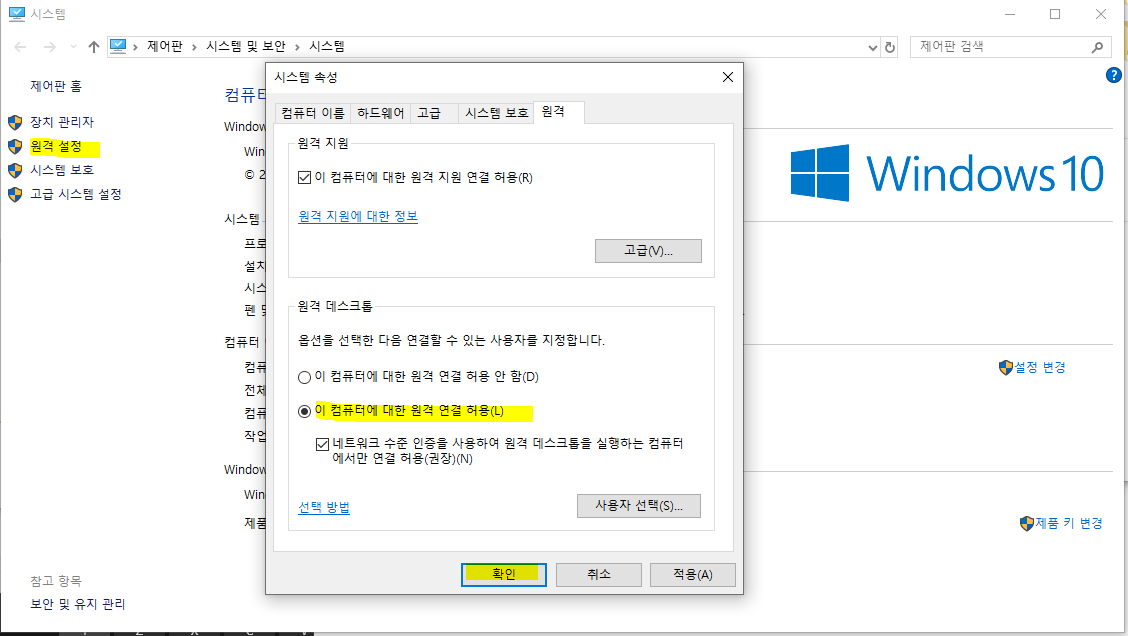The height and width of the screenshot is (636, 1128).
Task: Open 원격 지원에 대한 정보 link
Action: click(x=358, y=216)
